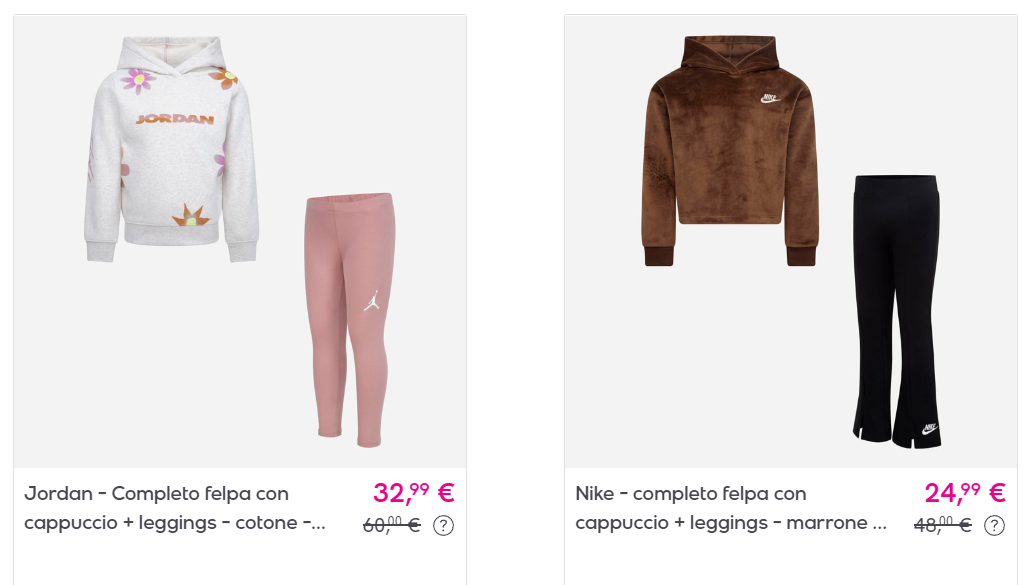This screenshot has height=585, width=1027.
Task: Open price info icon beside 48,00 €
Action: tap(994, 525)
